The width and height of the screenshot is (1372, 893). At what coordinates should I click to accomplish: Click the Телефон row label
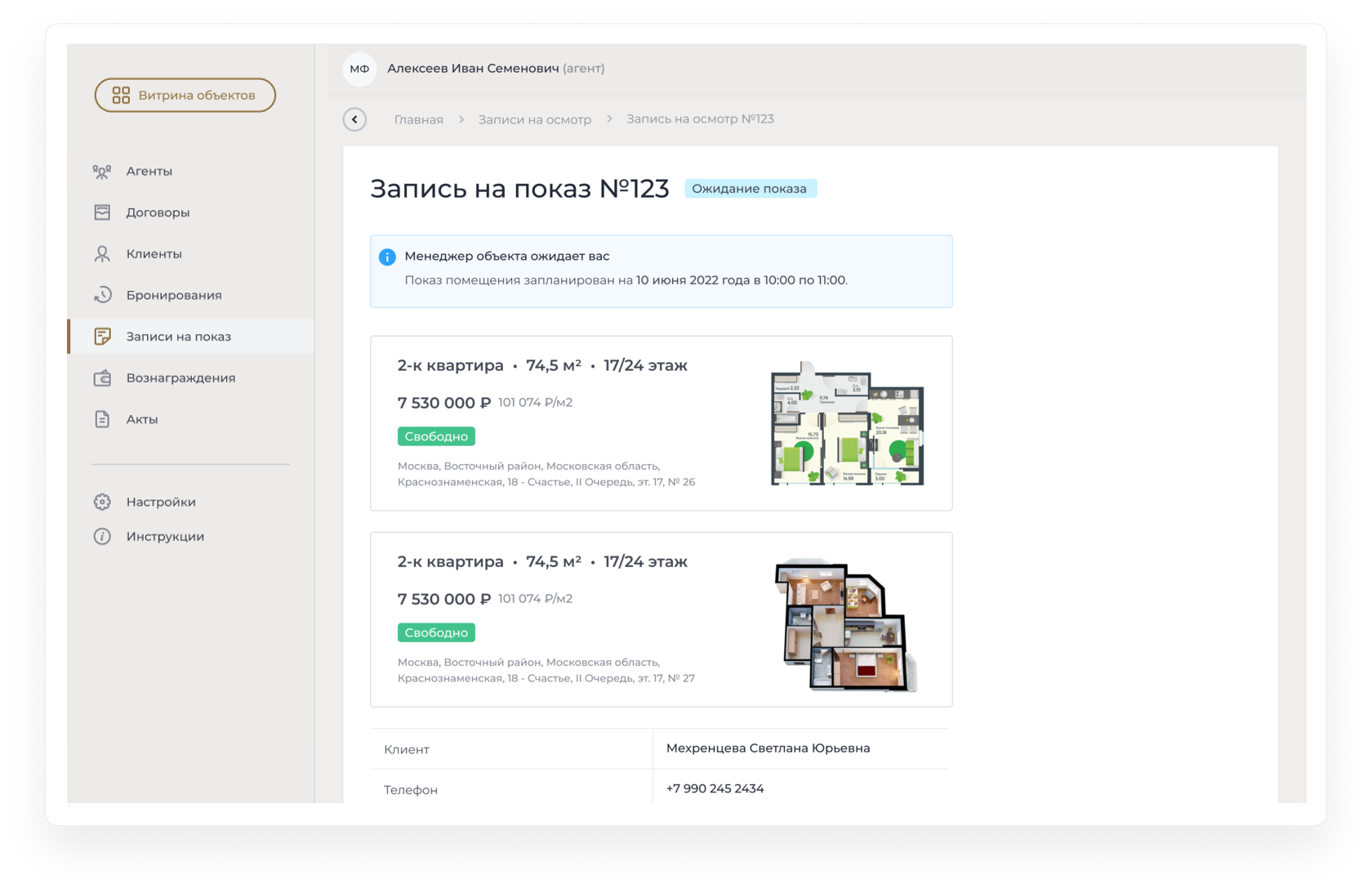[411, 790]
